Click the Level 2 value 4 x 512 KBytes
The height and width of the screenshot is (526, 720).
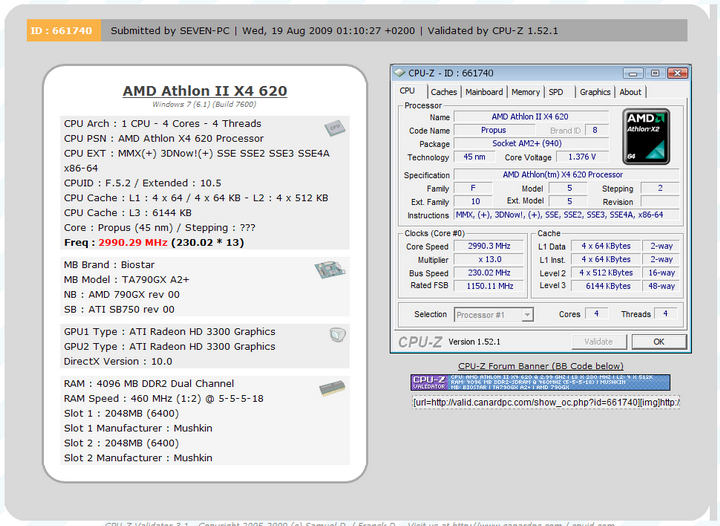click(x=606, y=273)
